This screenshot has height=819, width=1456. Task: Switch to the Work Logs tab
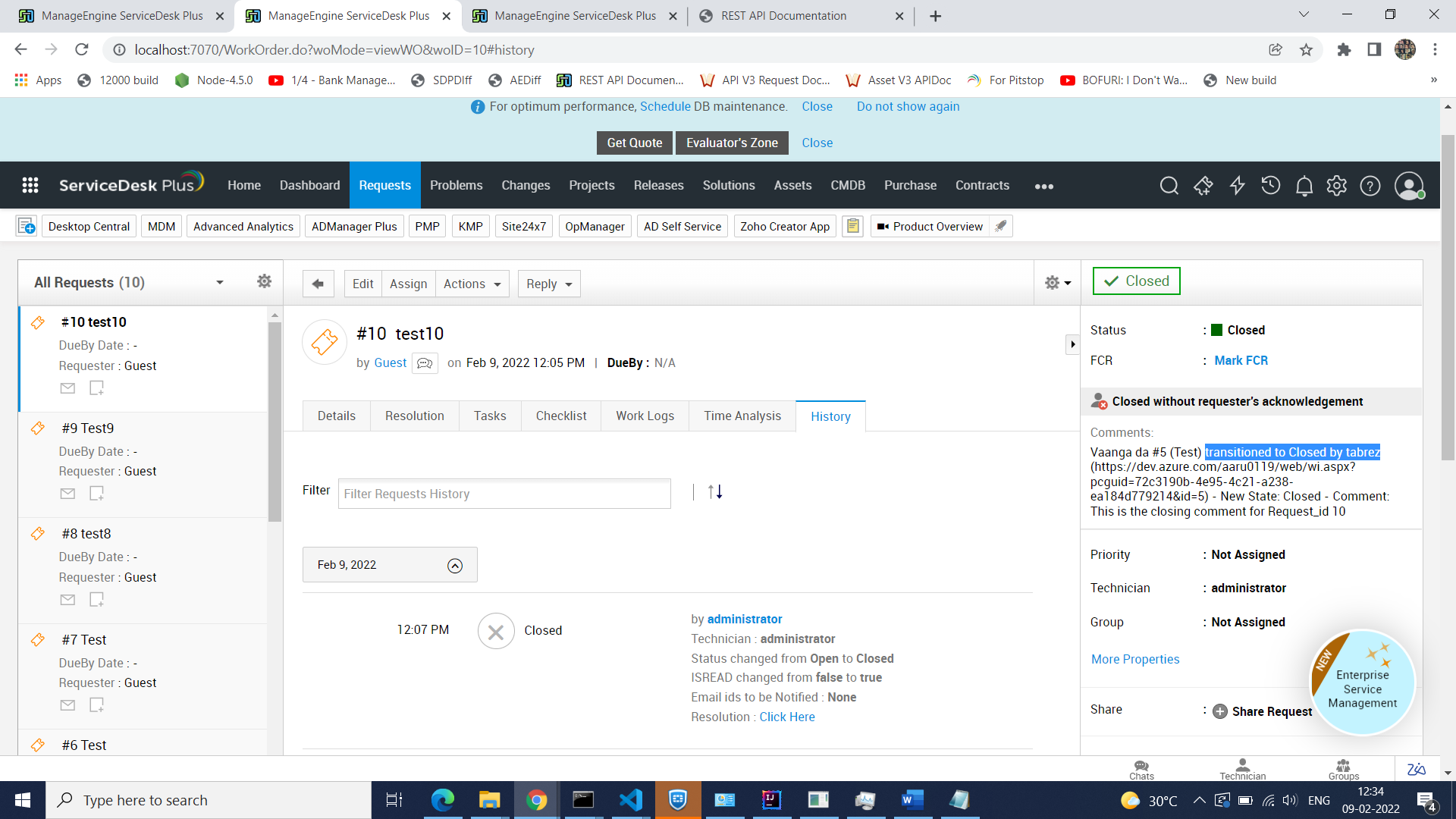click(x=645, y=416)
